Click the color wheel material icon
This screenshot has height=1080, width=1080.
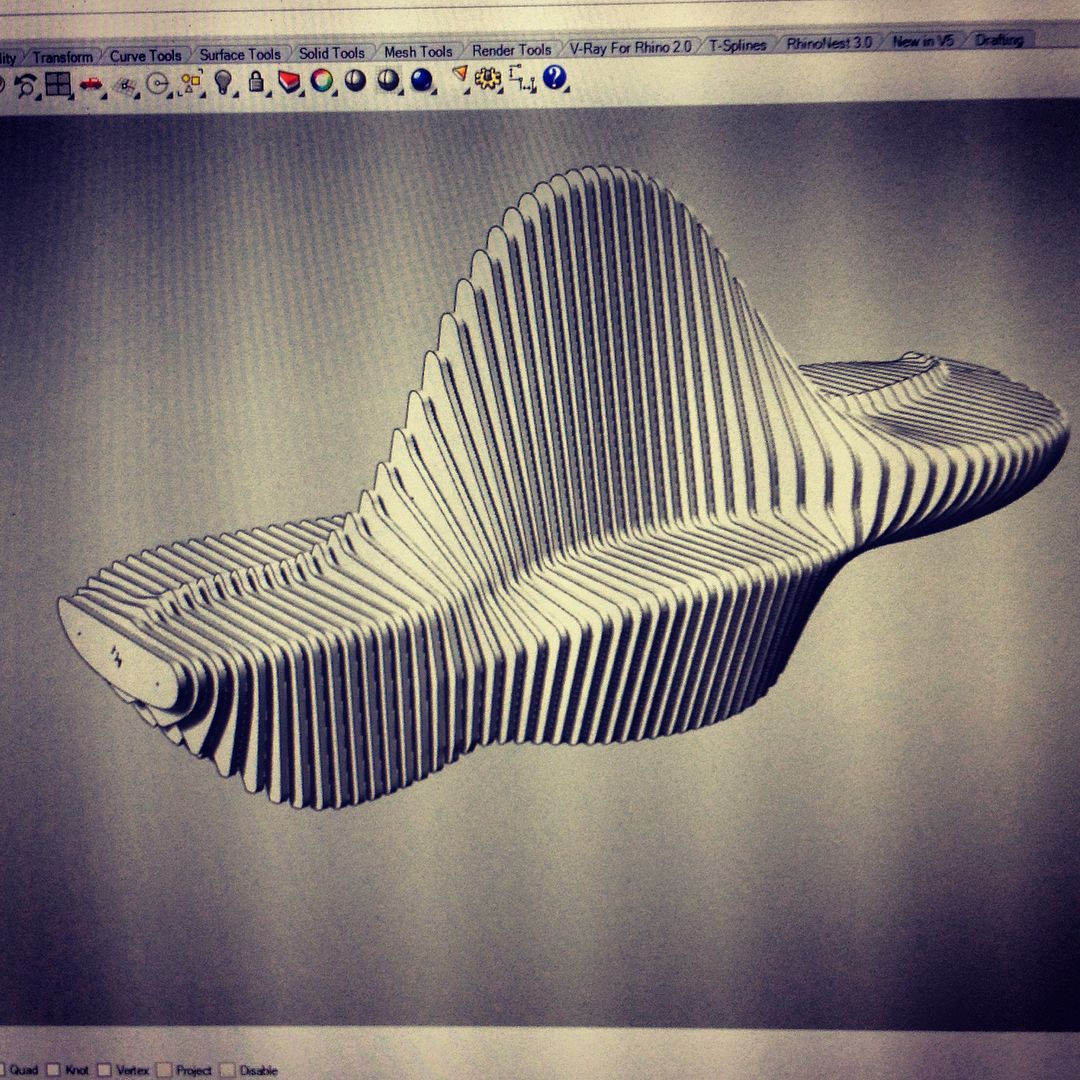point(322,81)
